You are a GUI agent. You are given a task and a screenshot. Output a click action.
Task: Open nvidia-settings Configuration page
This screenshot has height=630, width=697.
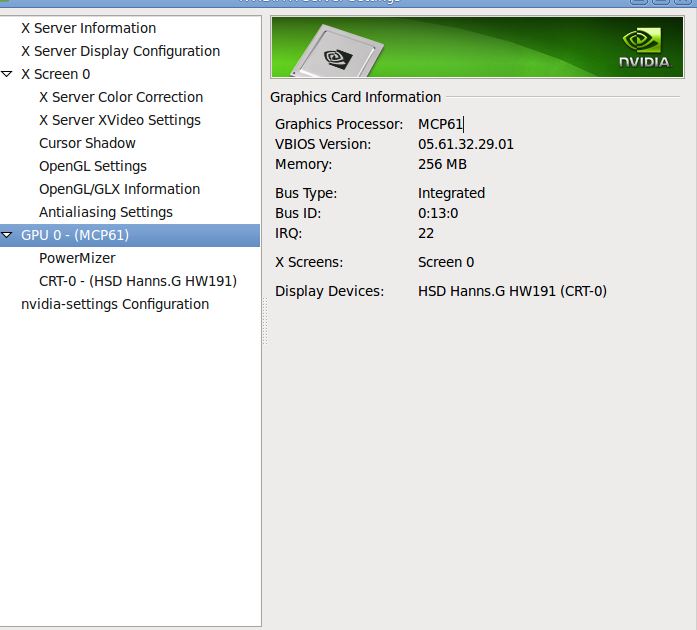click(x=115, y=305)
